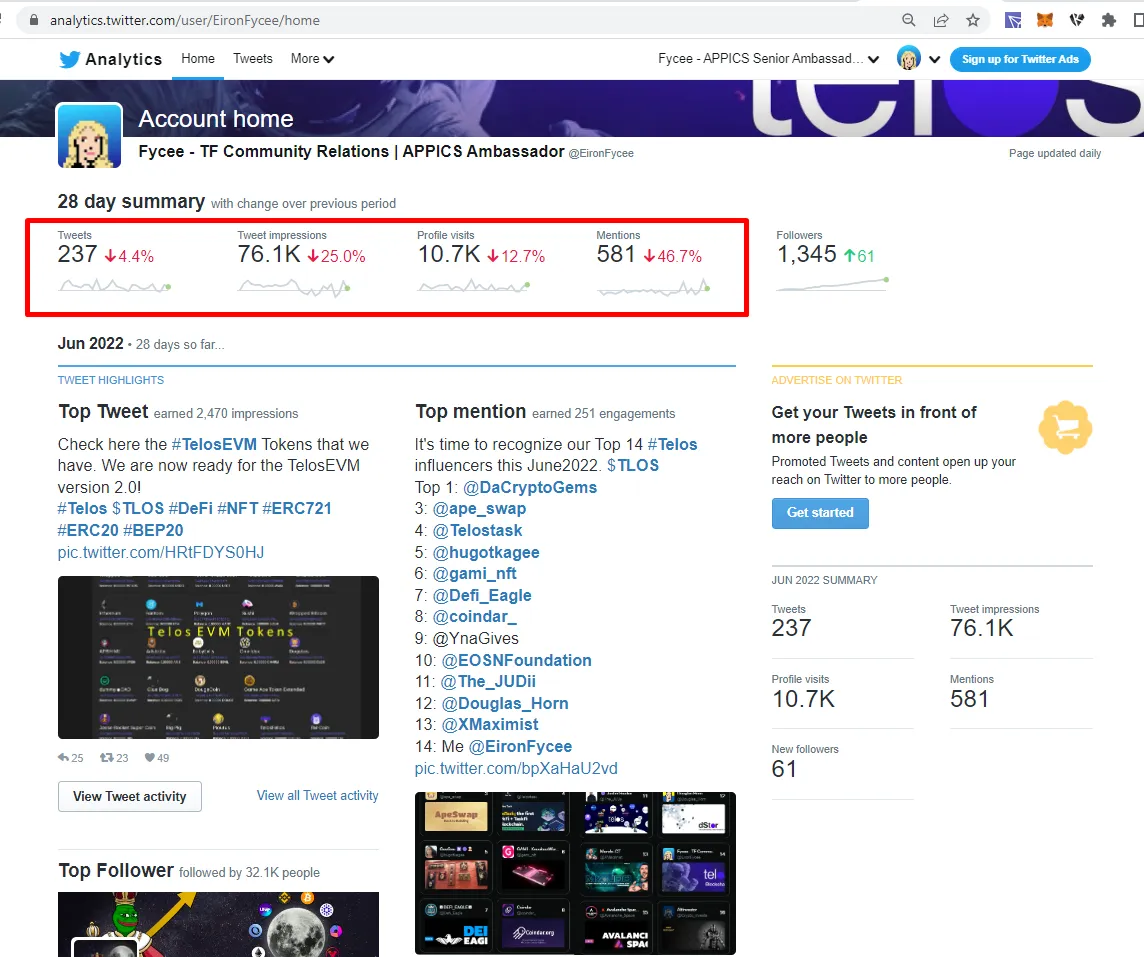Open the @Telostask mention link
1144x957 pixels.
(x=477, y=530)
